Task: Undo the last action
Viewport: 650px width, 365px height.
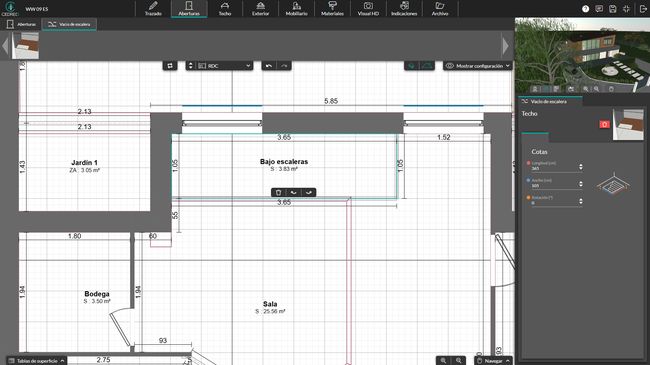Action: [x=269, y=66]
